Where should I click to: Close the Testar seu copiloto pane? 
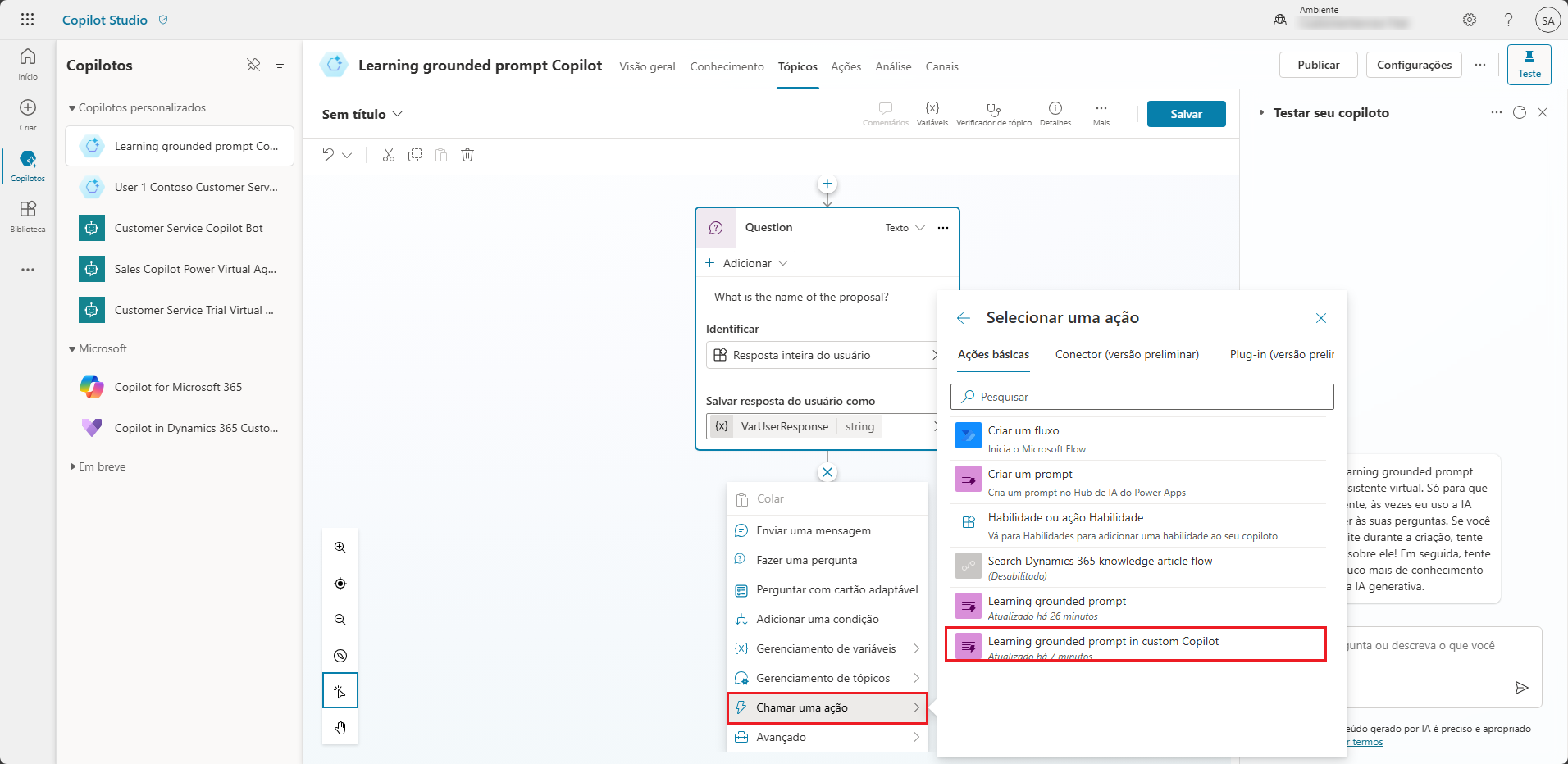click(x=1543, y=112)
